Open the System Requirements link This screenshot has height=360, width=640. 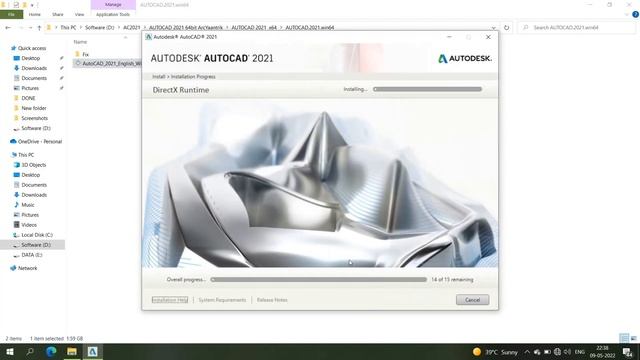(x=222, y=300)
